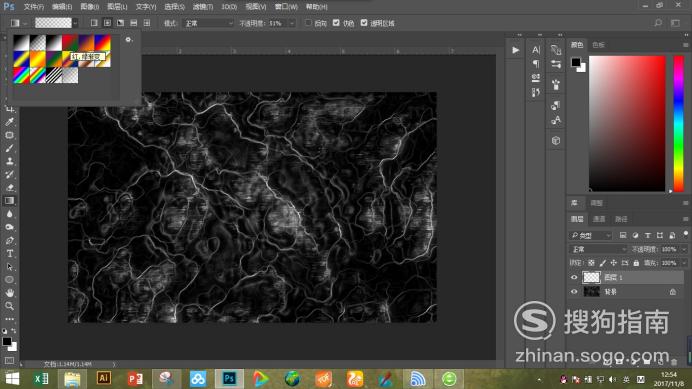This screenshot has height=389, width=692.
Task: Lock layer position with move icon
Action: tap(613, 263)
